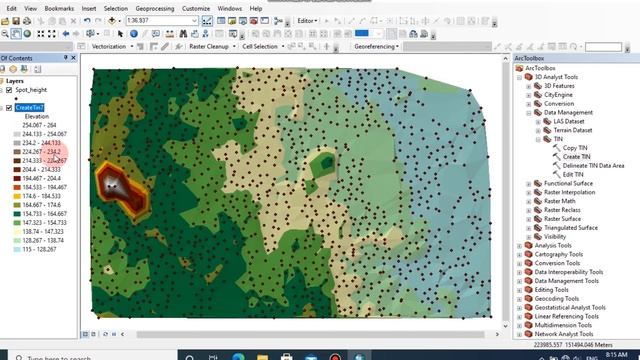Toggle the Spot_height layer checkbox

9,90
